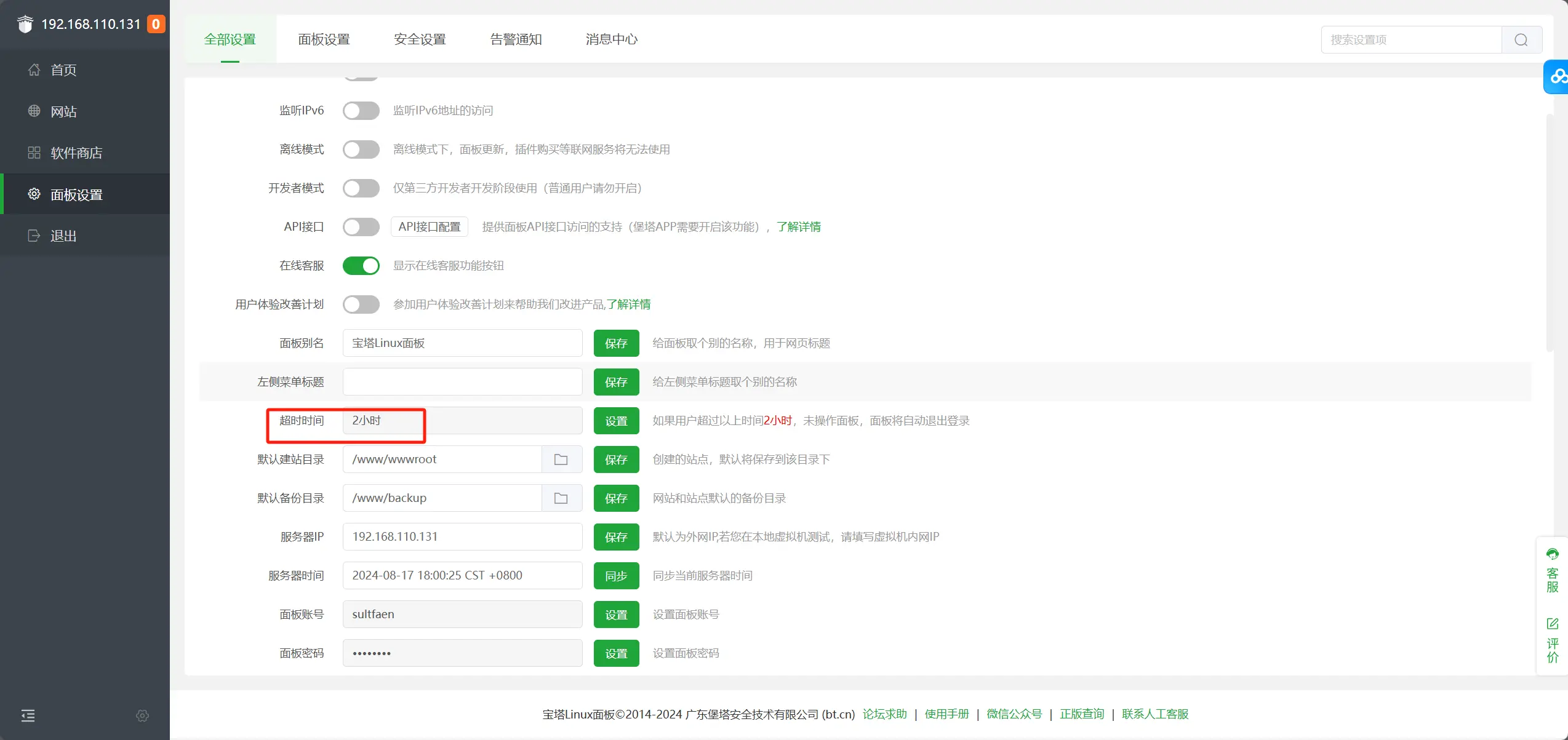Disable the online customer service toggle

pos(361,266)
